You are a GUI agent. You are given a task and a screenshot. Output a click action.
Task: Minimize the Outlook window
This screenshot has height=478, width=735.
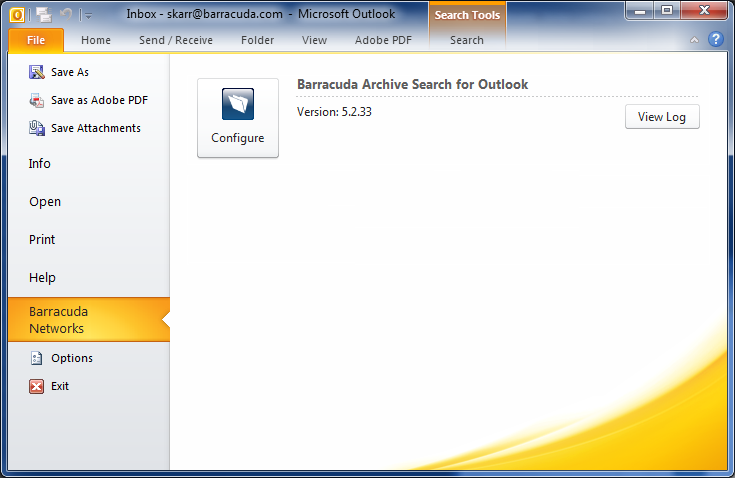coord(640,11)
